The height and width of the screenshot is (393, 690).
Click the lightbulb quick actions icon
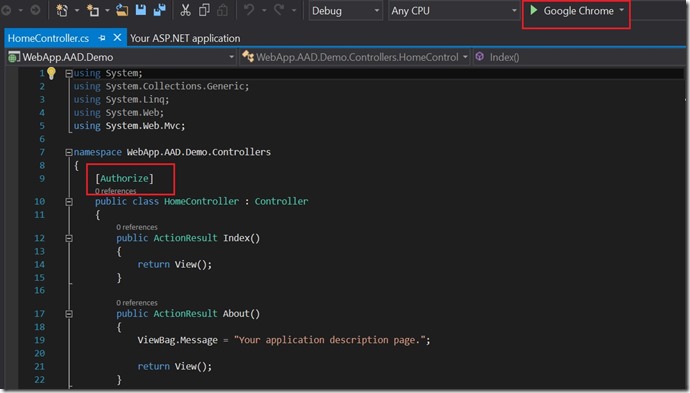[51, 73]
